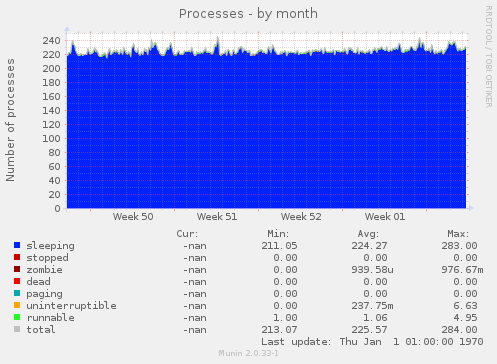Click the red dead legend swatch
Viewport: 497px width, 364px height.
[x=17, y=281]
